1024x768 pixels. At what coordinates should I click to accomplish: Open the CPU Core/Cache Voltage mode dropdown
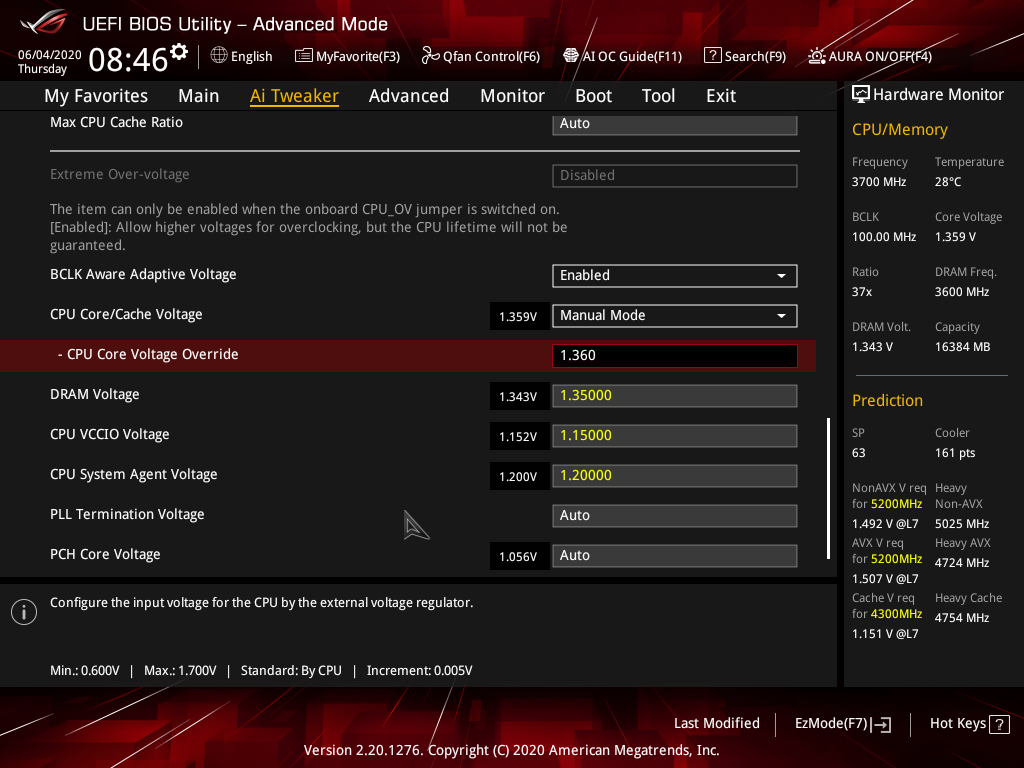674,315
